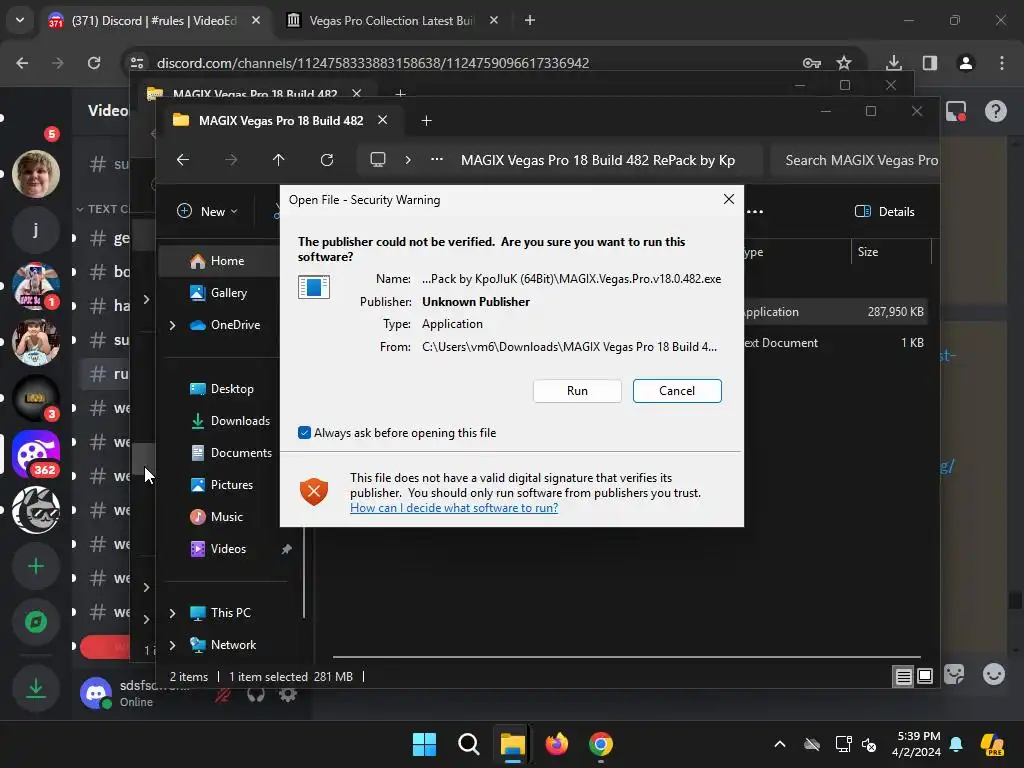Viewport: 1024px width, 768px height.
Task: Open Windows Start menu
Action: pyautogui.click(x=424, y=744)
